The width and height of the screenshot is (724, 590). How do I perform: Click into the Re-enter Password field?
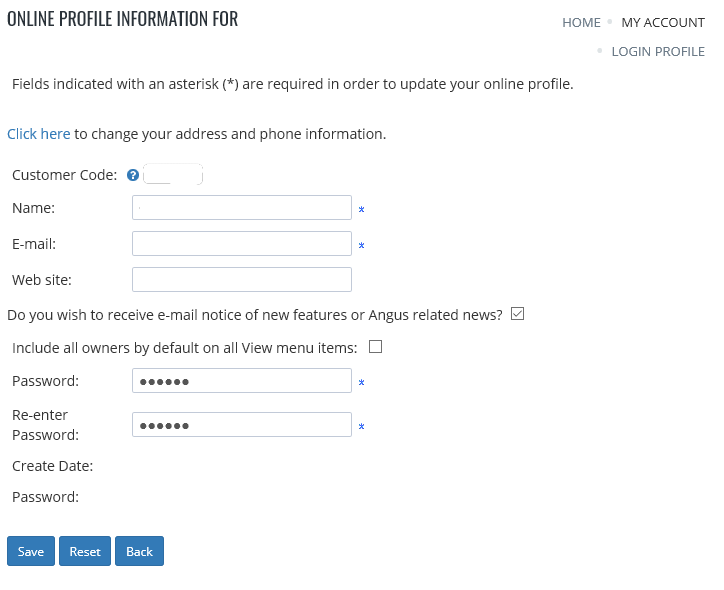(x=242, y=425)
